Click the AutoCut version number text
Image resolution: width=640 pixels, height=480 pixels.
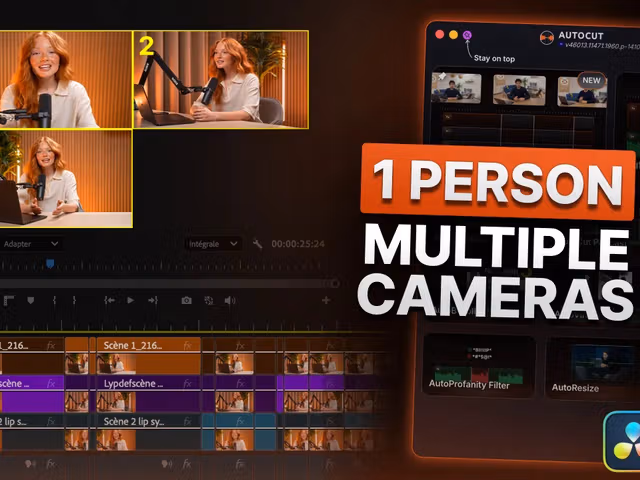click(602, 45)
